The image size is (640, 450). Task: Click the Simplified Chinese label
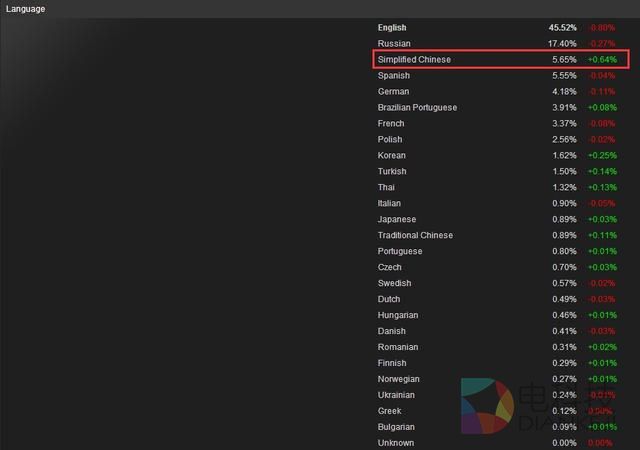(414, 60)
